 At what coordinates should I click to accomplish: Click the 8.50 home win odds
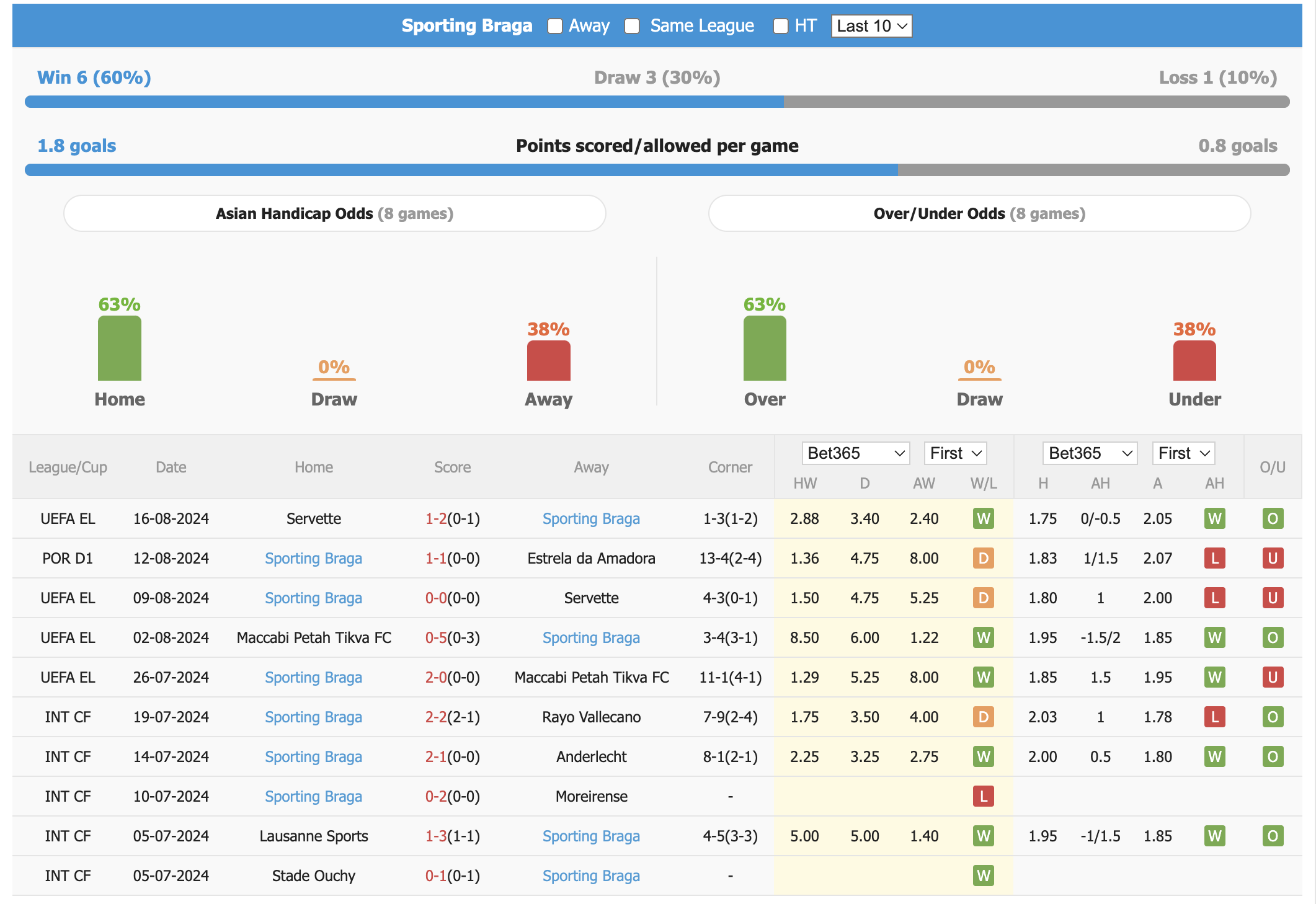pos(804,637)
